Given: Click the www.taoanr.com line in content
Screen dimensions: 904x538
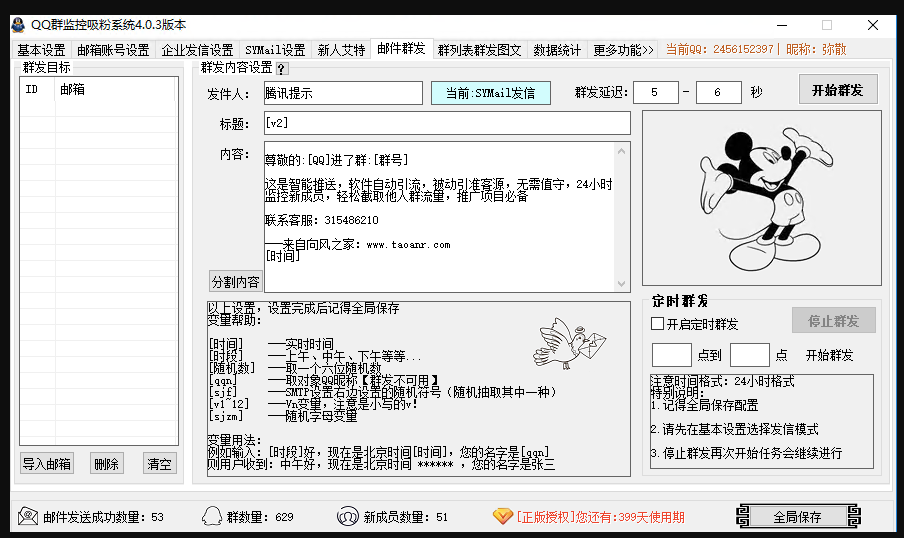Looking at the screenshot, I should 408,244.
